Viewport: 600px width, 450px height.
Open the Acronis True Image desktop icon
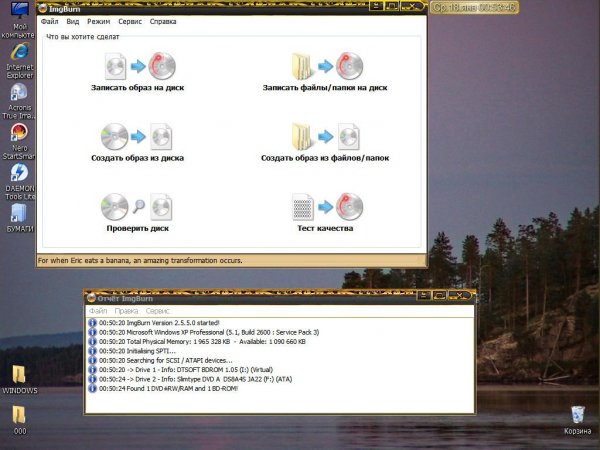(18, 93)
